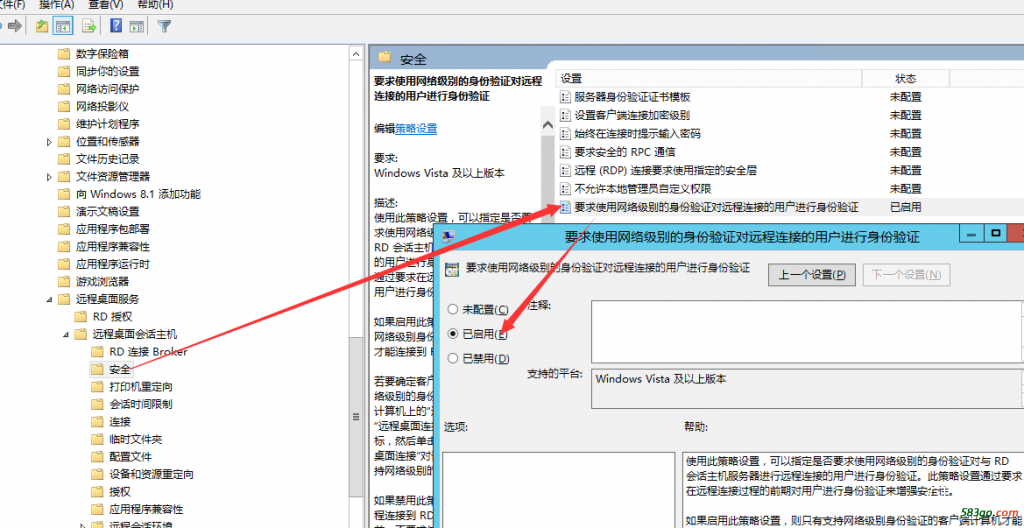Click the tree pane scrollbar up arrow
This screenshot has width=1024, height=528.
pos(356,54)
